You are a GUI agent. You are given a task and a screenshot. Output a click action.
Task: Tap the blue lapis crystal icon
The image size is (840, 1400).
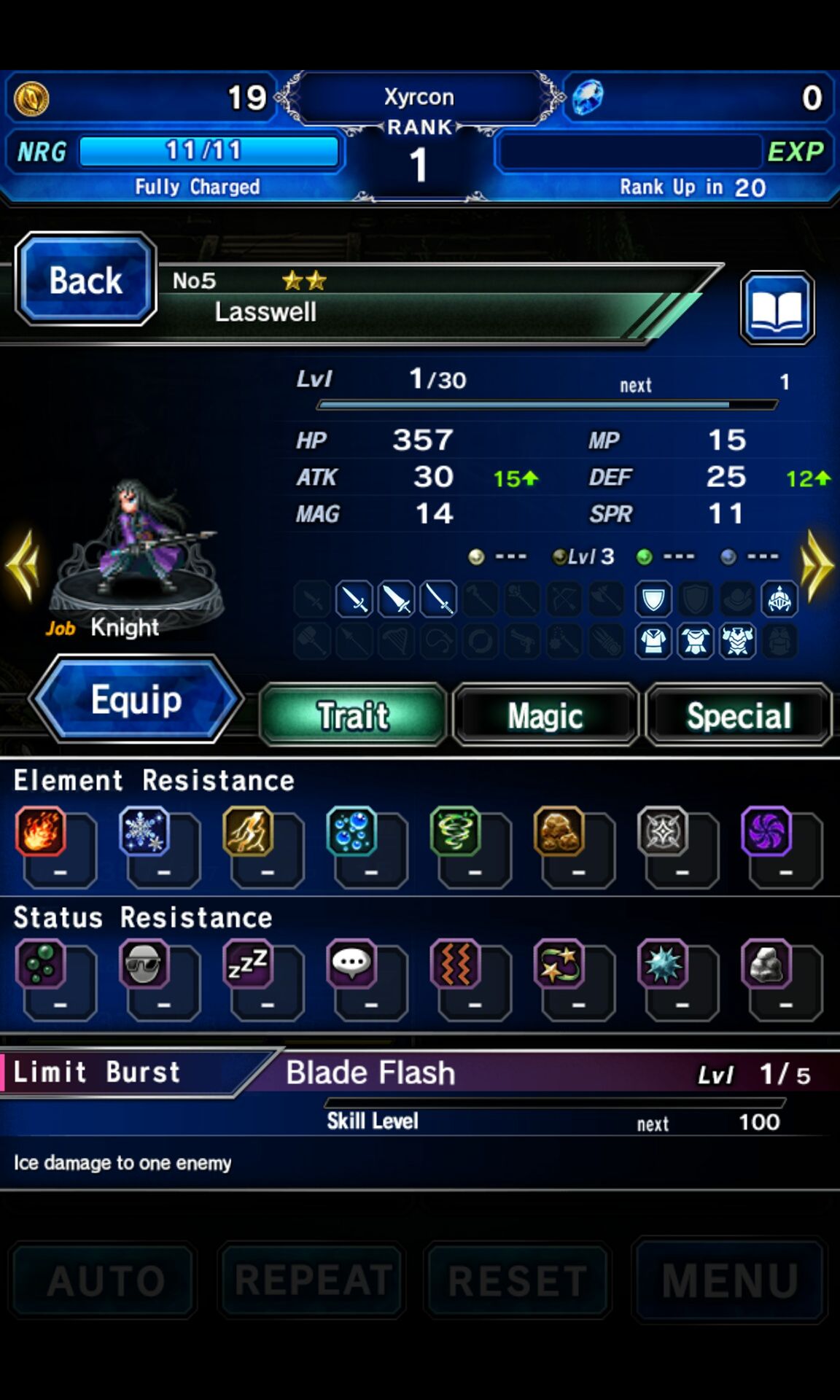(588, 98)
